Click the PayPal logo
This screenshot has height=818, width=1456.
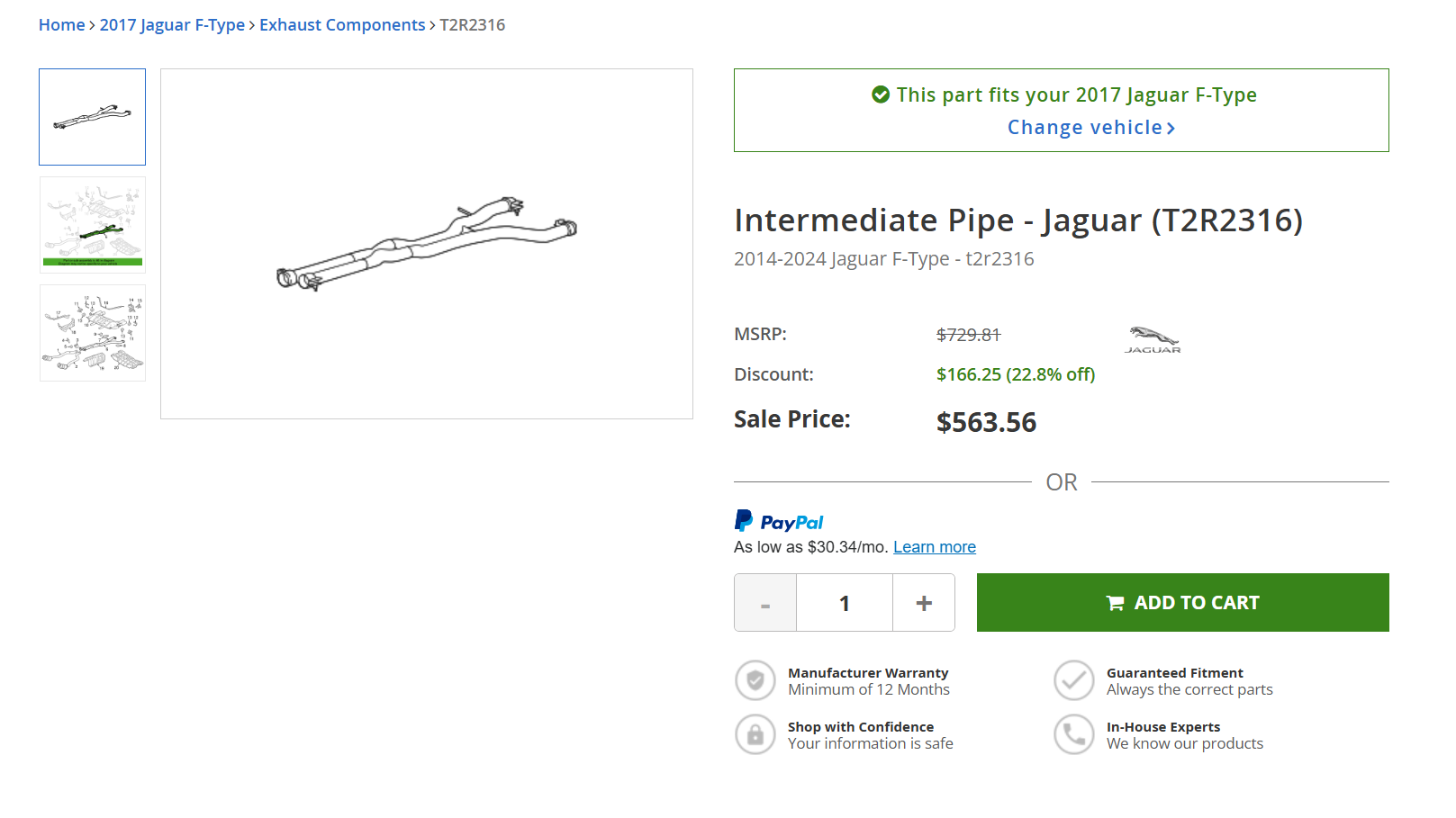tap(779, 522)
